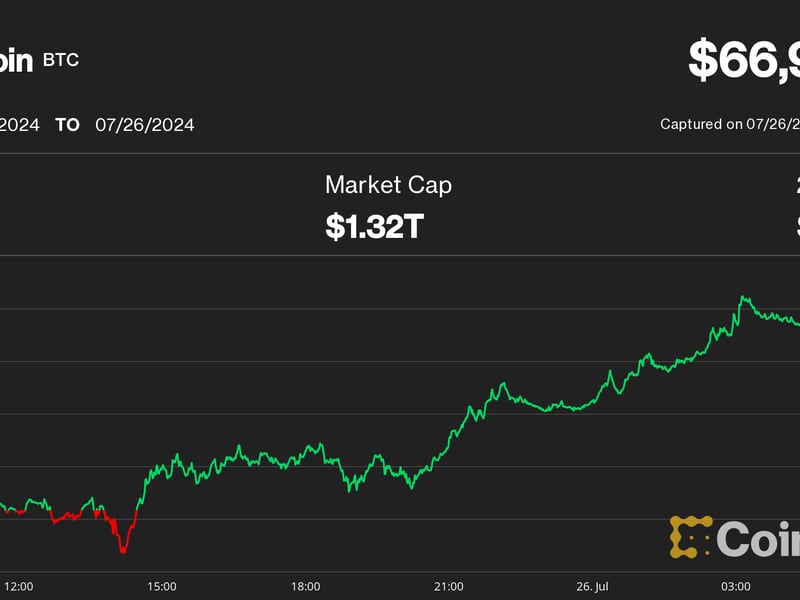Select the BTC ticker label
800x600 pixels.
pyautogui.click(x=60, y=60)
